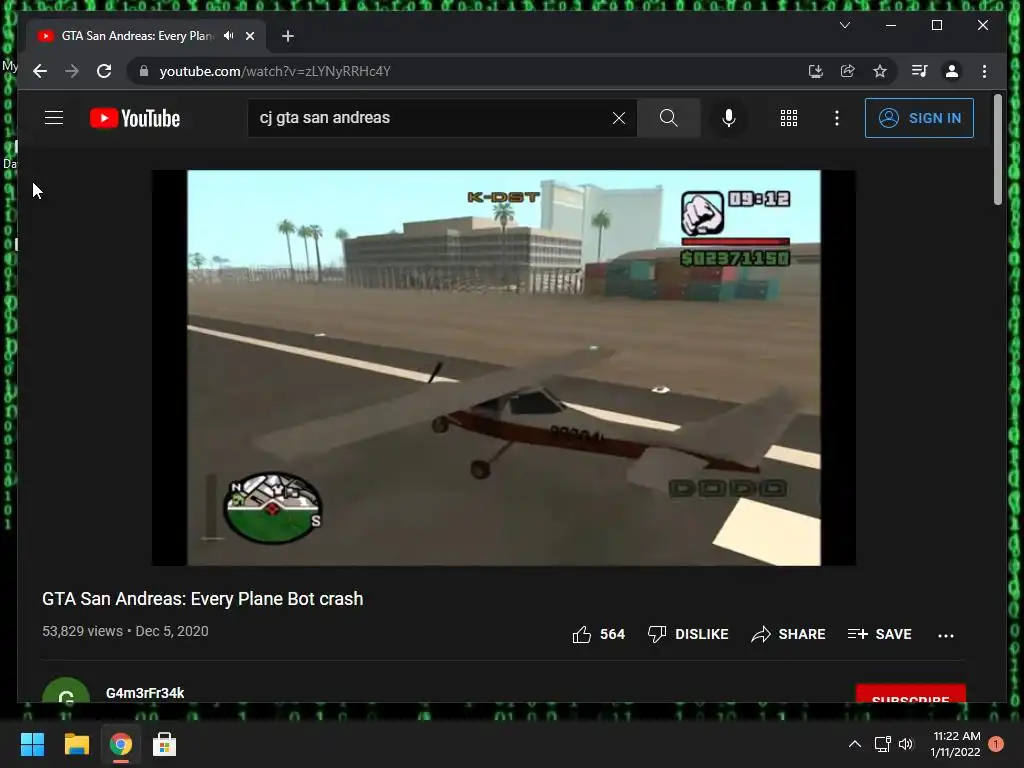
Task: Open more actions ellipsis below video
Action: [x=946, y=635]
